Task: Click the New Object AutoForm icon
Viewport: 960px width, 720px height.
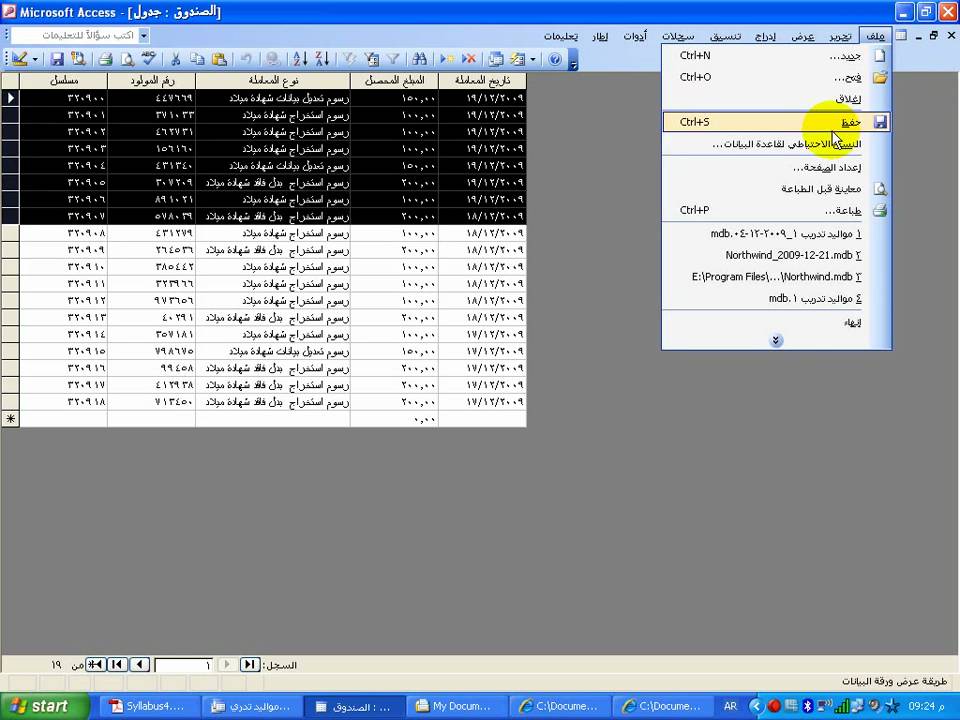Action: click(x=518, y=59)
